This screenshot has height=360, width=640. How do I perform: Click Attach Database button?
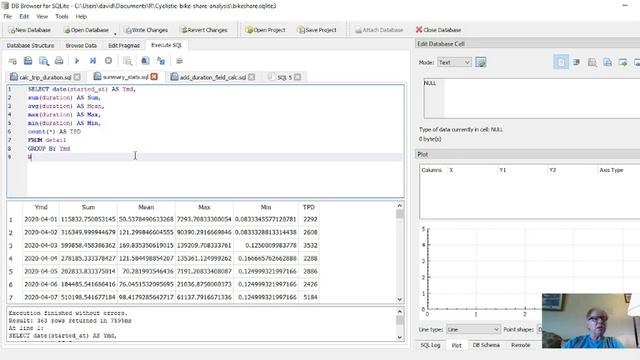point(379,30)
